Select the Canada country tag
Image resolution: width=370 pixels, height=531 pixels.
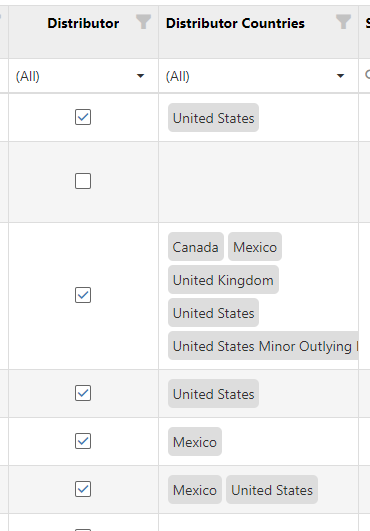pyautogui.click(x=196, y=247)
